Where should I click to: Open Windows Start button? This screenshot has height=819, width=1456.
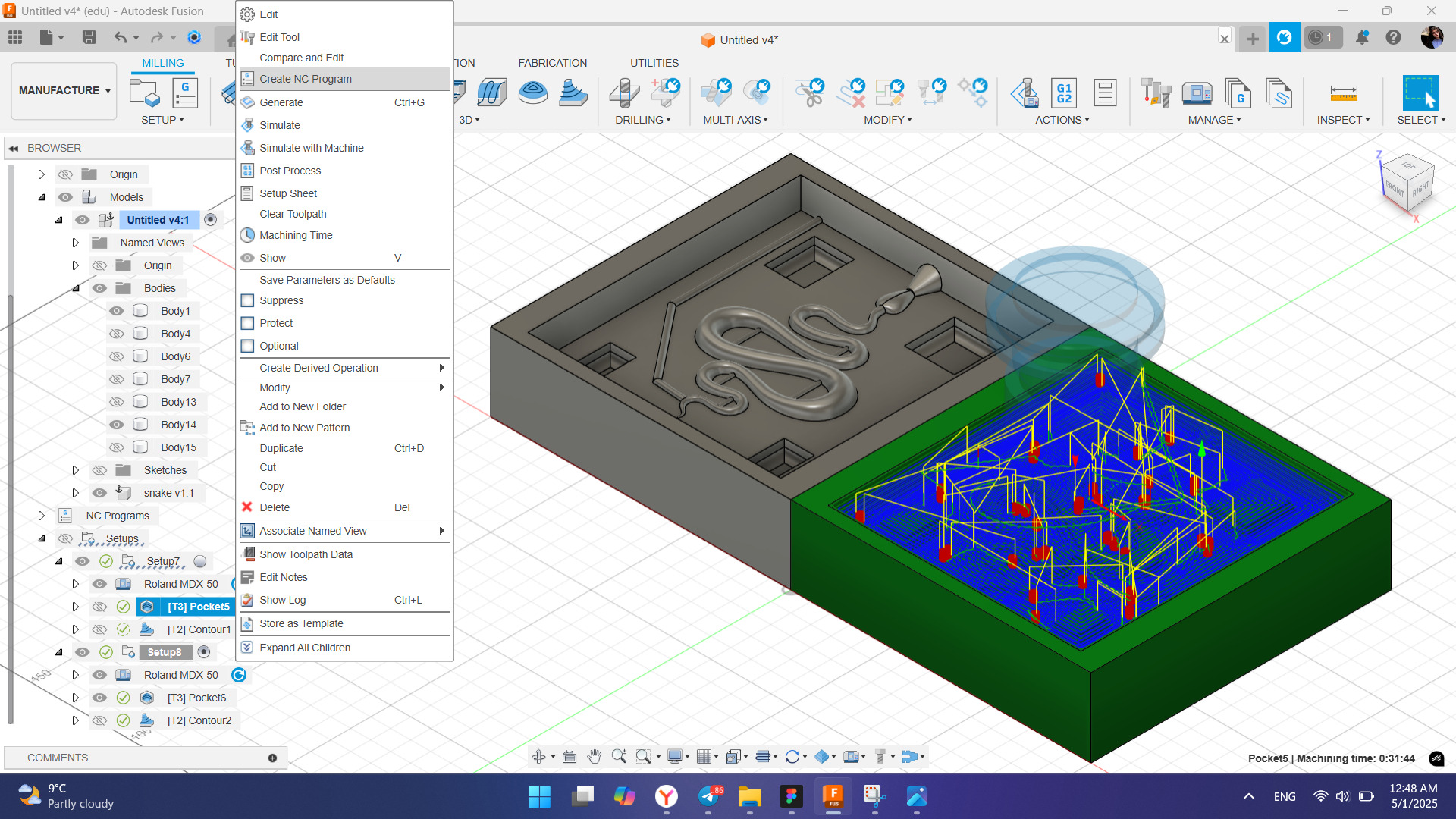(x=539, y=796)
